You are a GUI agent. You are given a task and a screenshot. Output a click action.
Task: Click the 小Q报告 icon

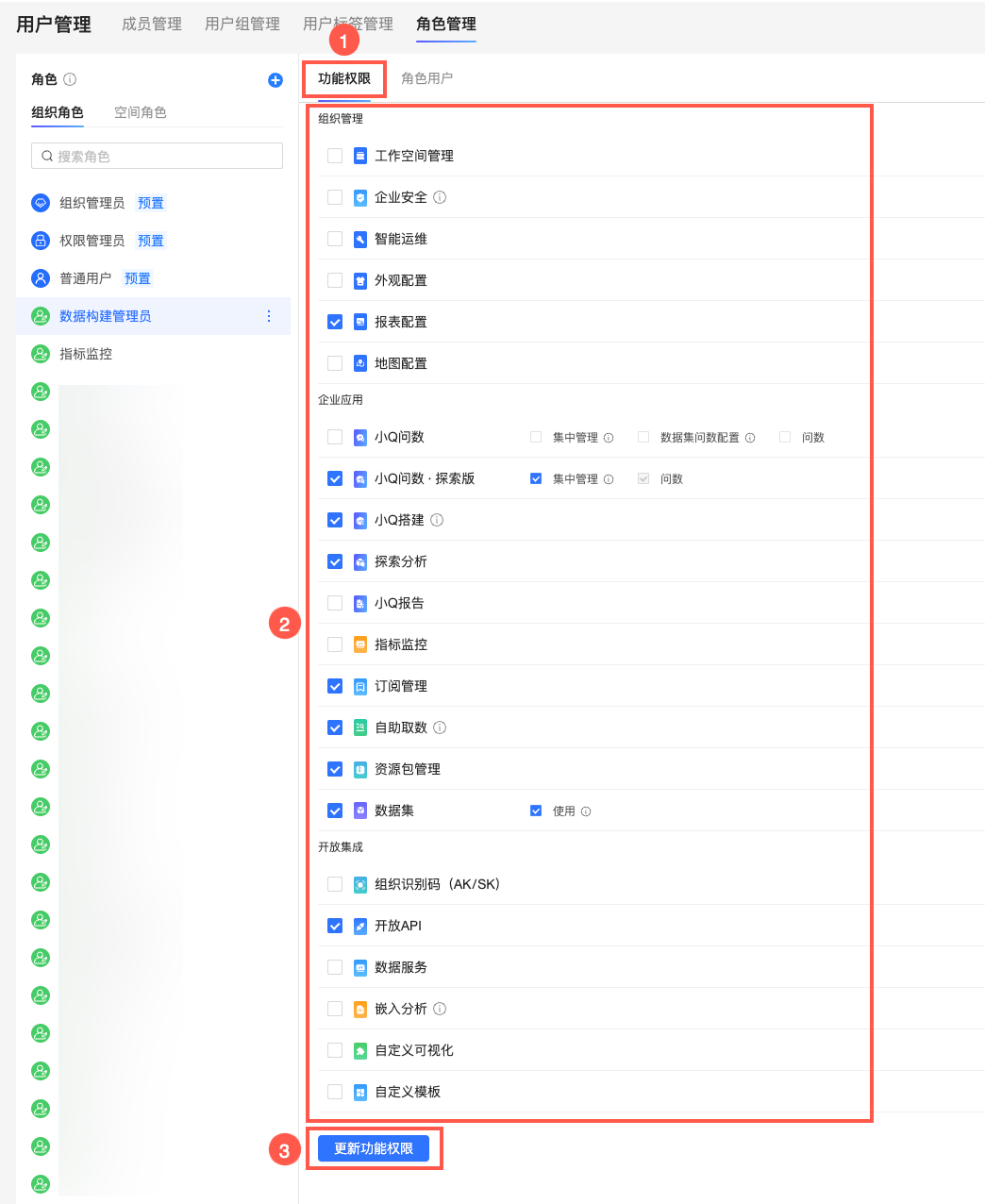360,603
